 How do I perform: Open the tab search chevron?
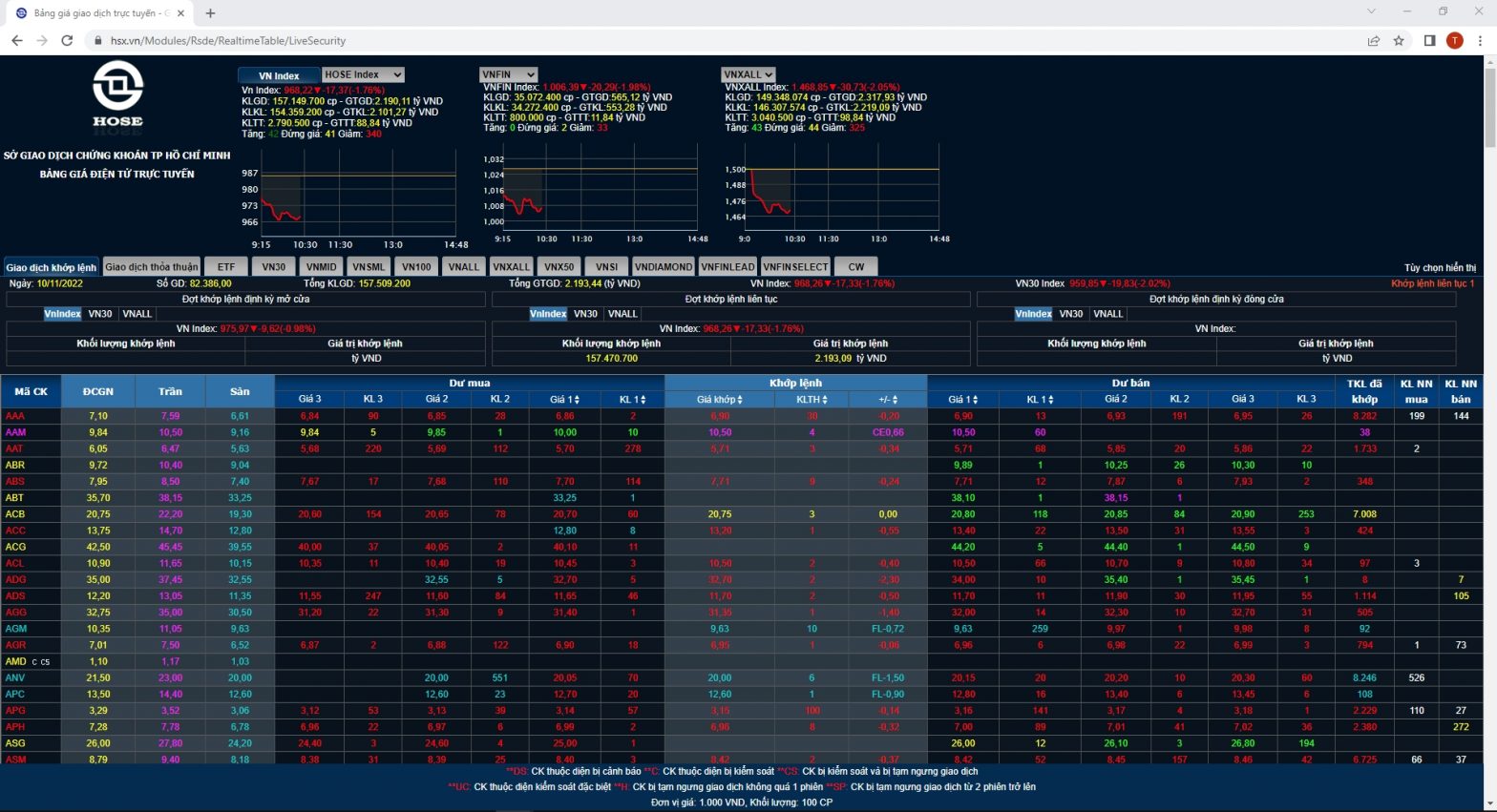1371,11
